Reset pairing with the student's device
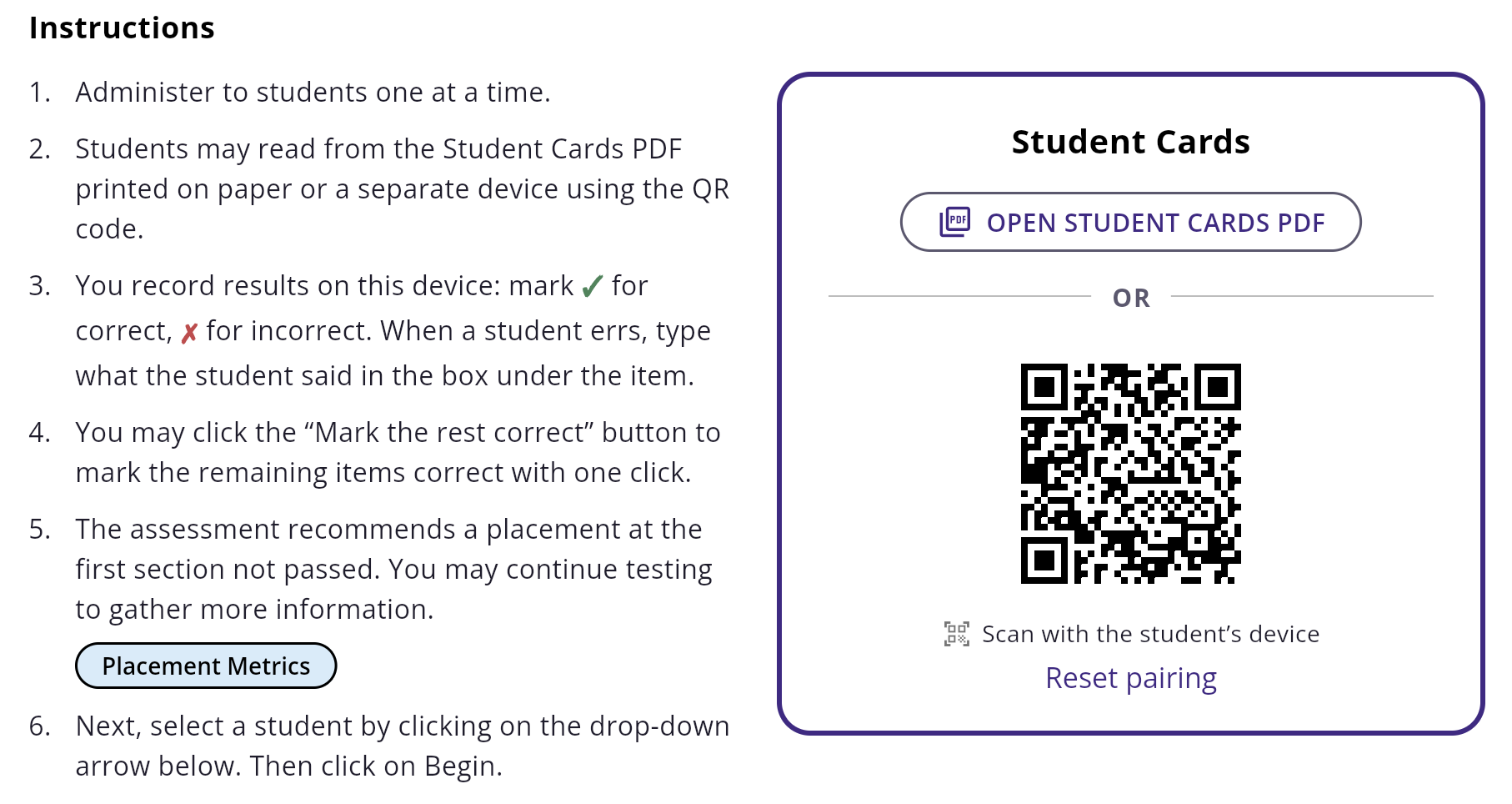The width and height of the screenshot is (1512, 804). 1130,678
